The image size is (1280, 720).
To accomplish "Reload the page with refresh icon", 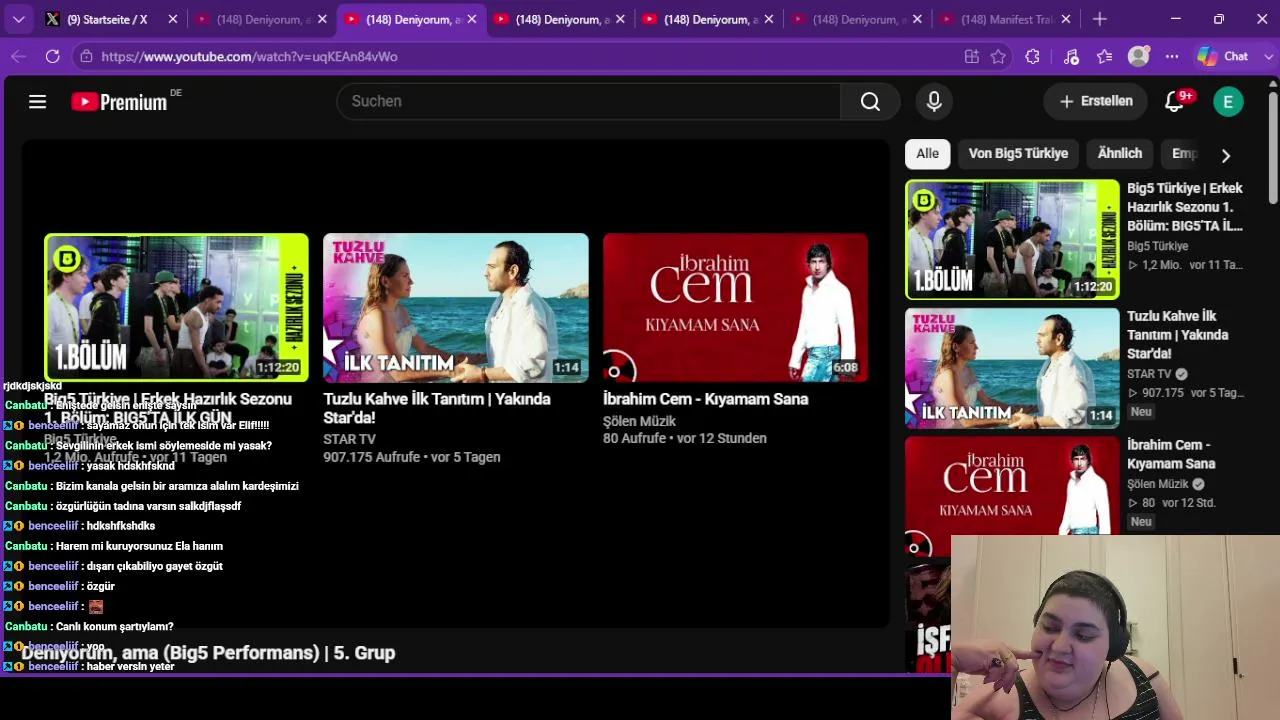I will [53, 57].
